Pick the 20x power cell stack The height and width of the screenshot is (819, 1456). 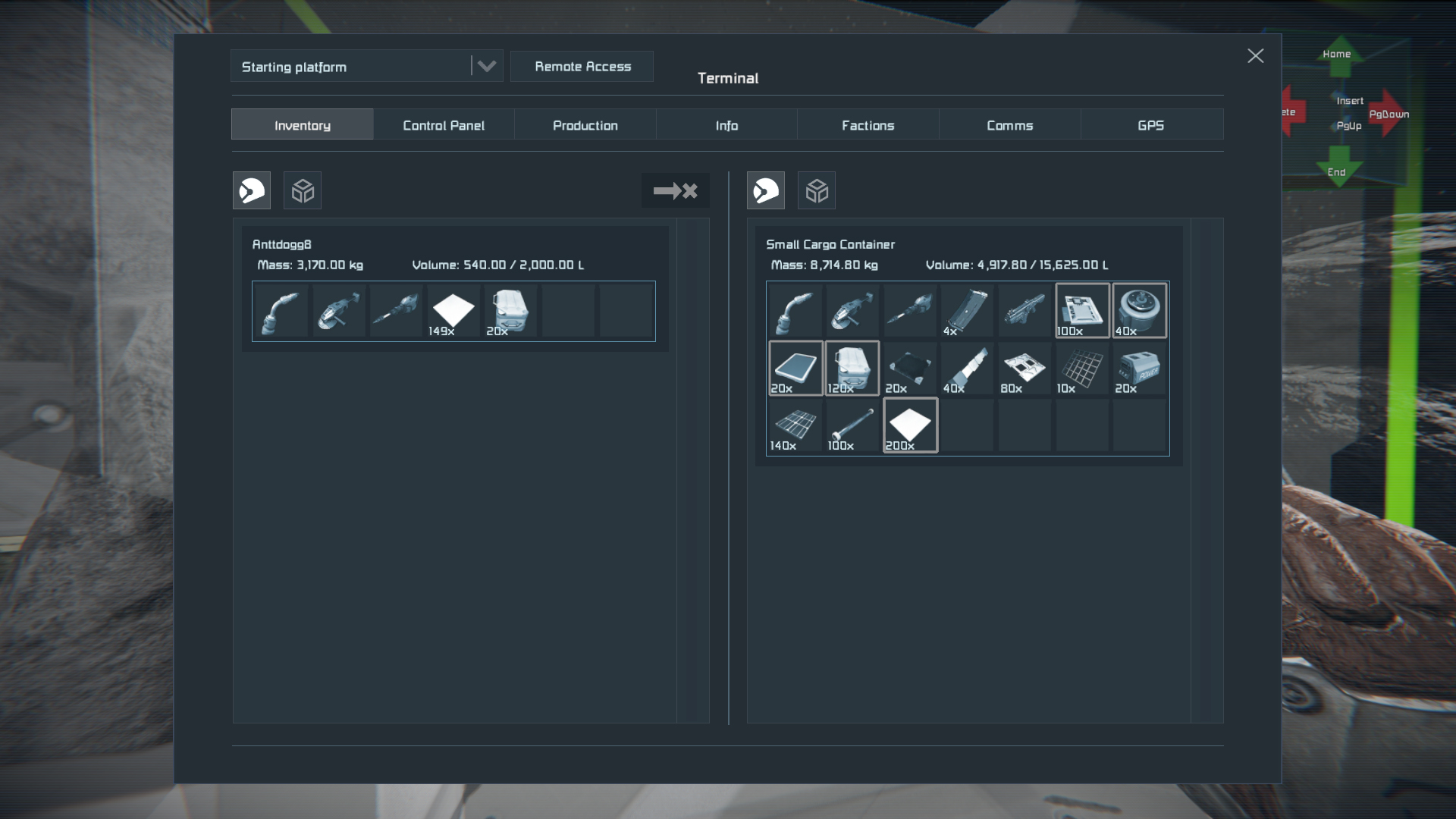pos(1139,369)
